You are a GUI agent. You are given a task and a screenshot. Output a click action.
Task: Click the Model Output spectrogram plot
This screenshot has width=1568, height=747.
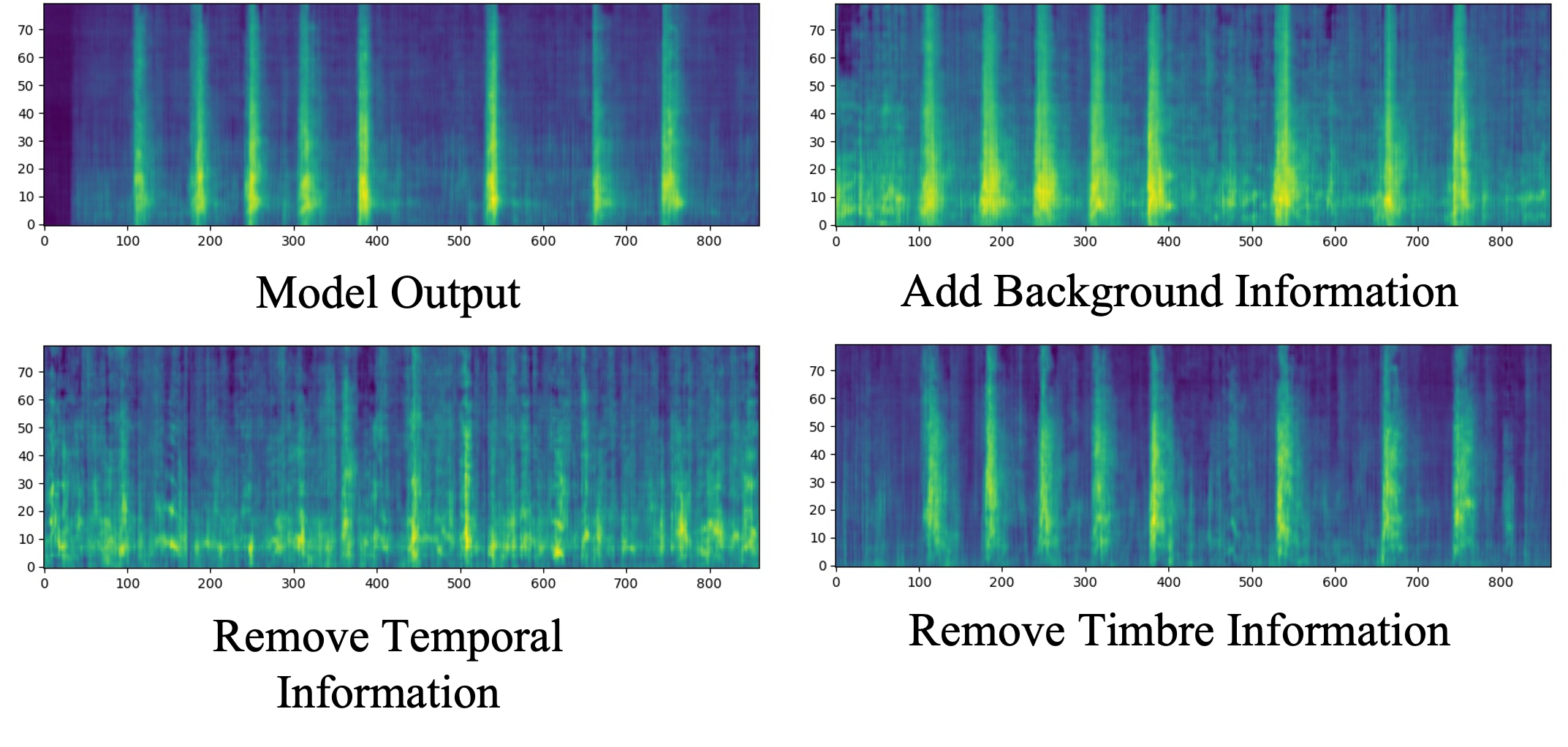(401, 115)
